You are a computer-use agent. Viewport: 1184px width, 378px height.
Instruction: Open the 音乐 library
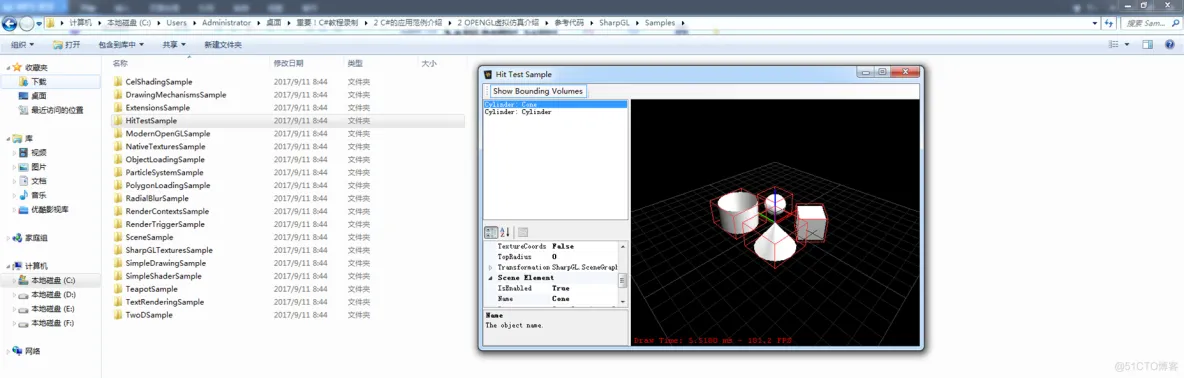coord(39,195)
